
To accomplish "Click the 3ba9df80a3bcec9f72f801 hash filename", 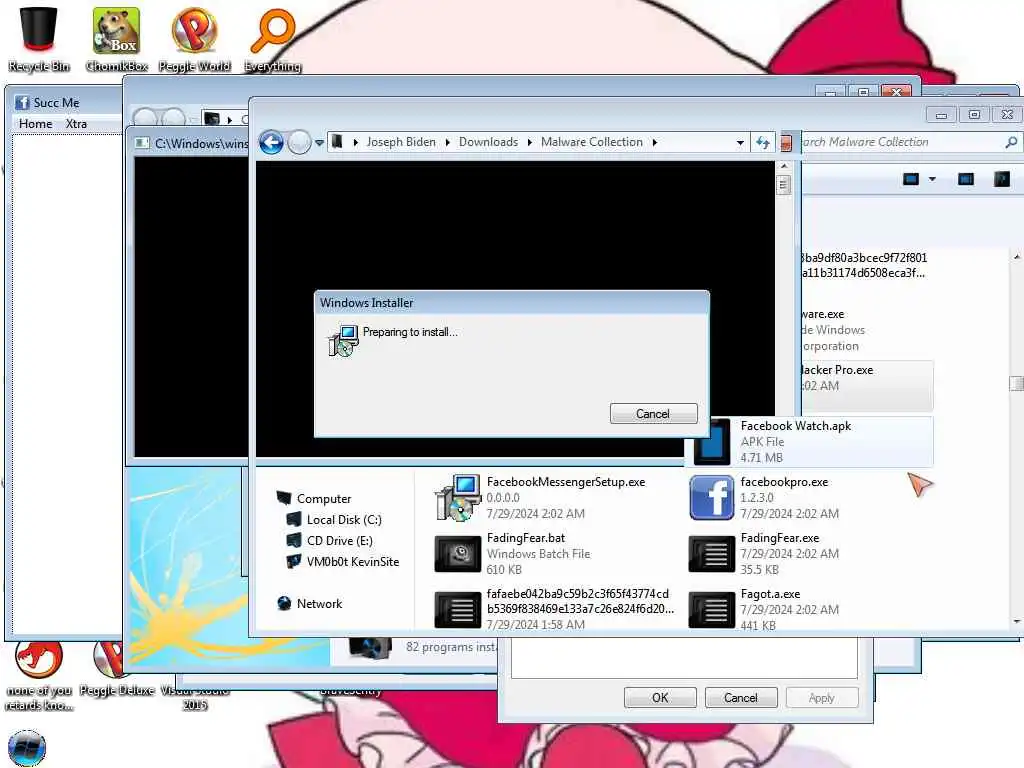I will tap(864, 257).
